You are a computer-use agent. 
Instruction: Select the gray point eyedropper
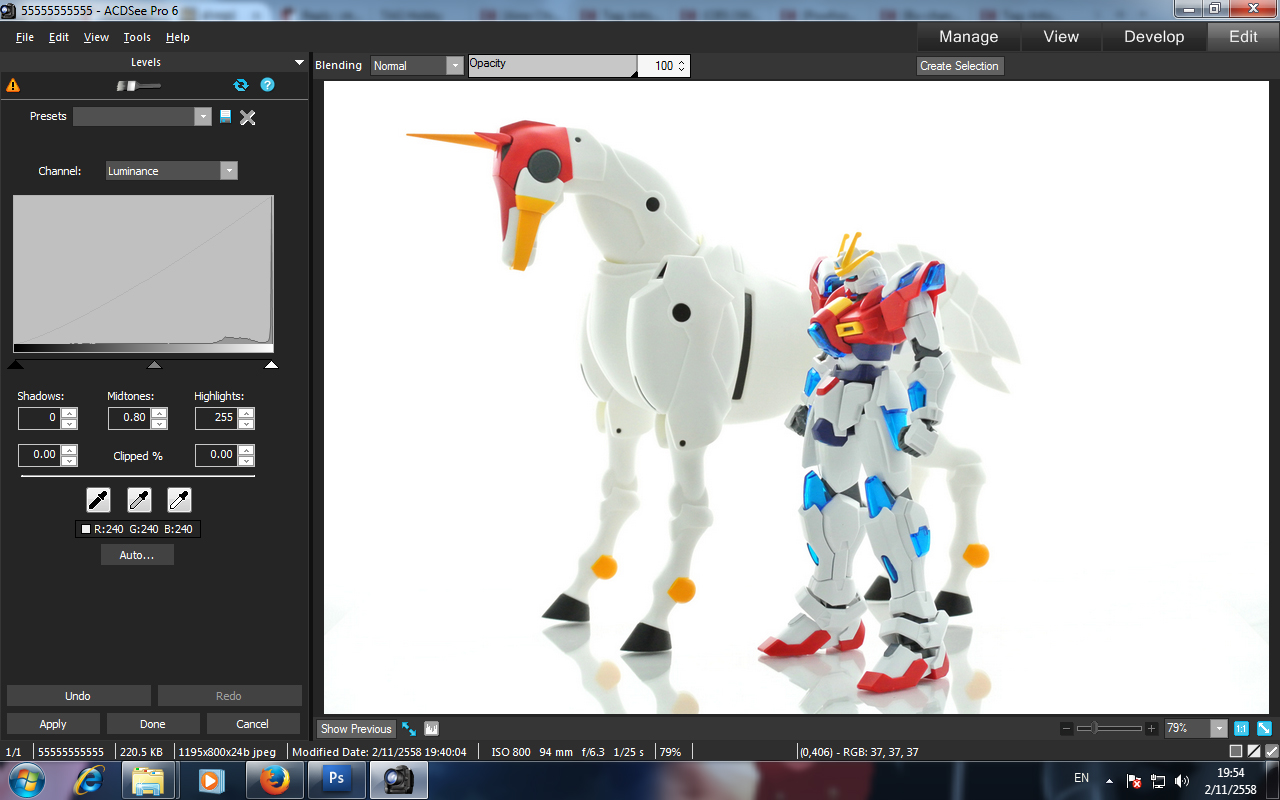click(139, 500)
